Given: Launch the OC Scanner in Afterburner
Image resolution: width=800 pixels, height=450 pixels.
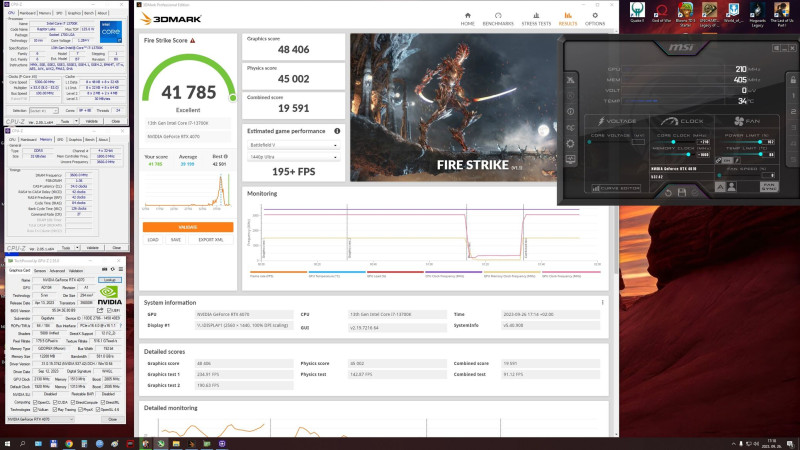Looking at the screenshot, I should click(570, 128).
